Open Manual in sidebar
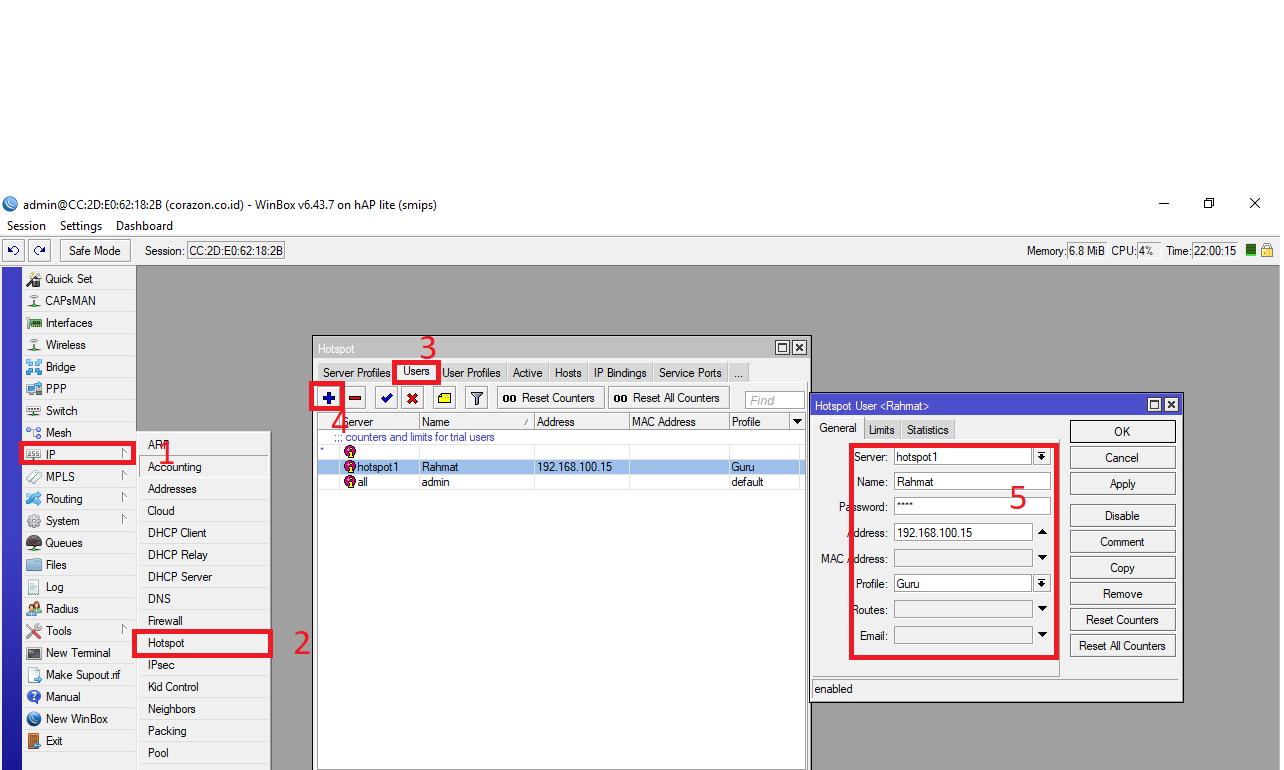The image size is (1284, 770). (x=79, y=697)
